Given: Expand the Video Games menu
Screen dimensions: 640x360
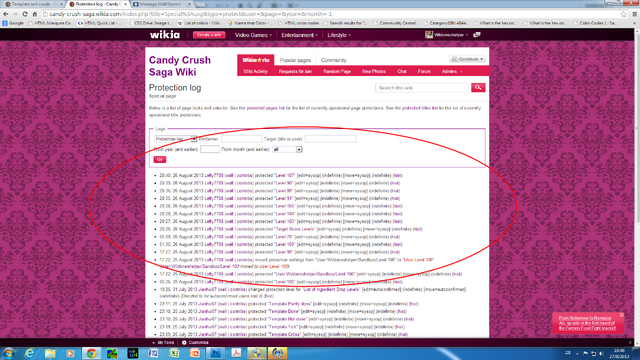Looking at the screenshot, I should tap(253, 35).
